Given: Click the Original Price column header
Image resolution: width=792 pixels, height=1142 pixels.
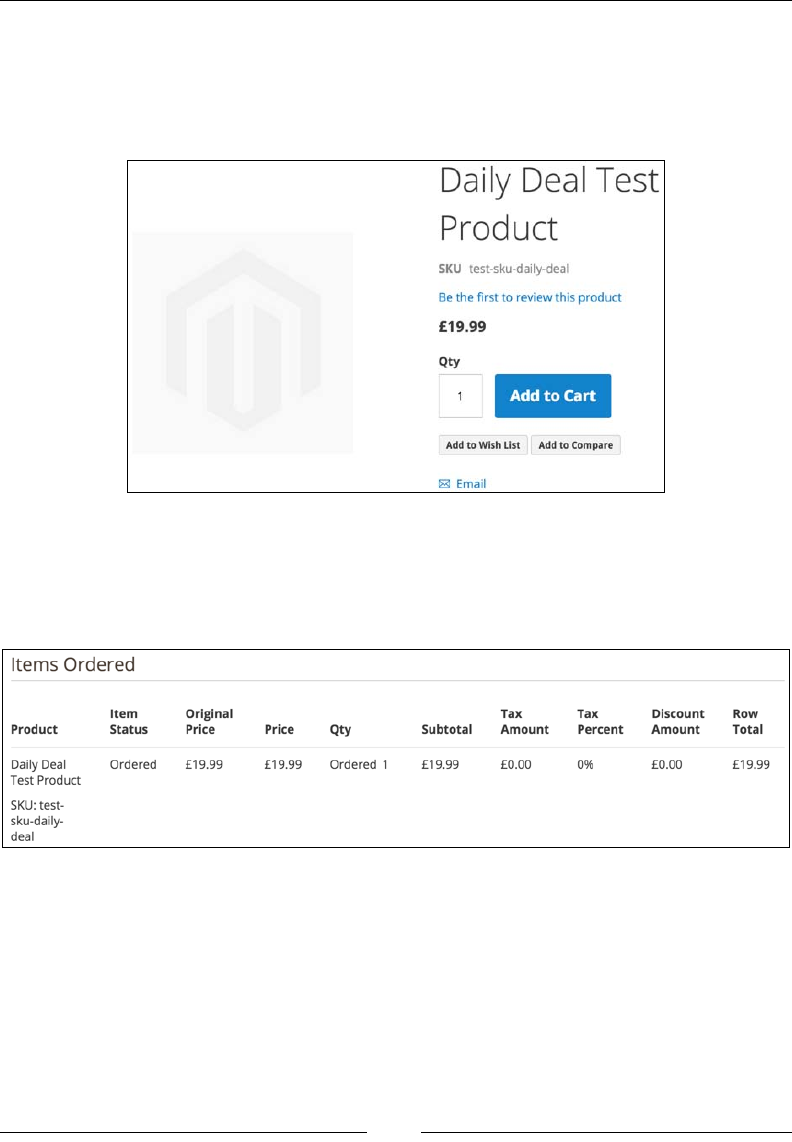Looking at the screenshot, I should (209, 722).
